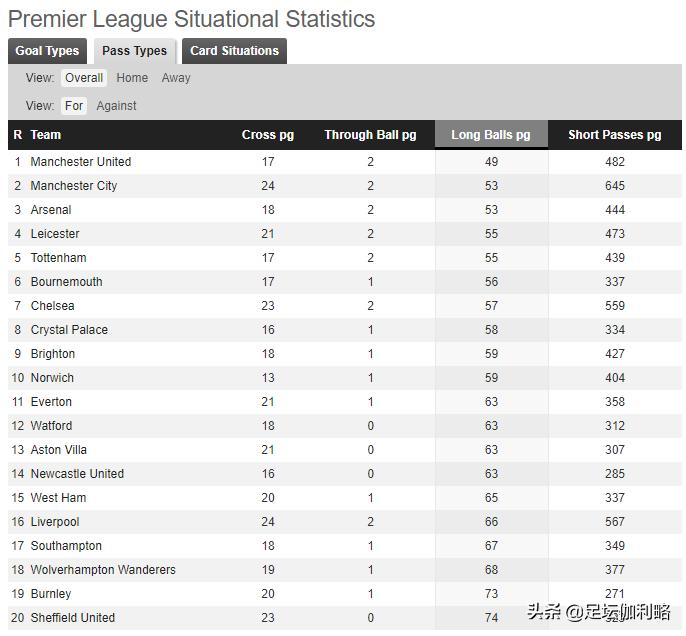Switch view to Home
This screenshot has height=636, width=686.
pos(132,78)
